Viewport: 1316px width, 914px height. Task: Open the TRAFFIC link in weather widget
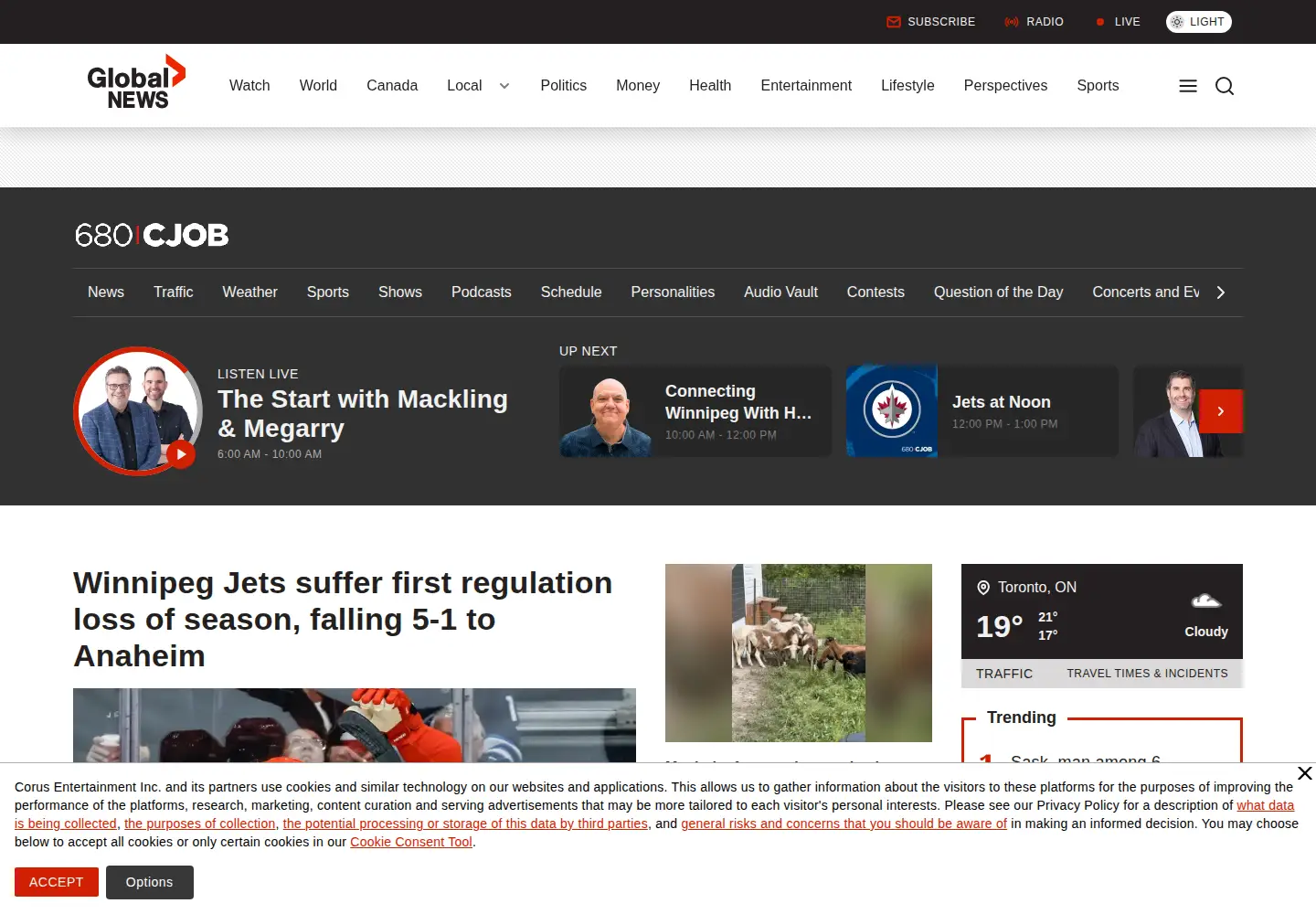pyautogui.click(x=1004, y=674)
